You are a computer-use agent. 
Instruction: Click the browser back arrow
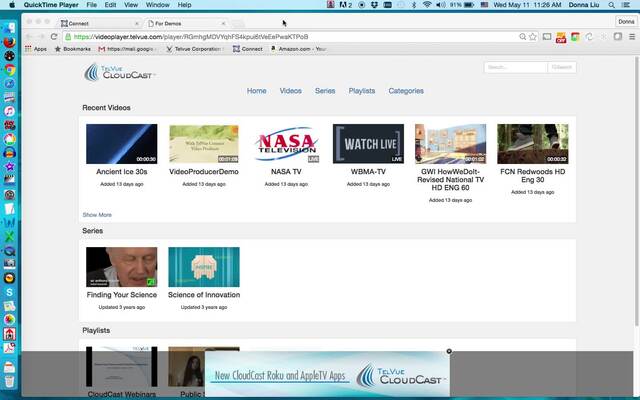[x=28, y=36]
